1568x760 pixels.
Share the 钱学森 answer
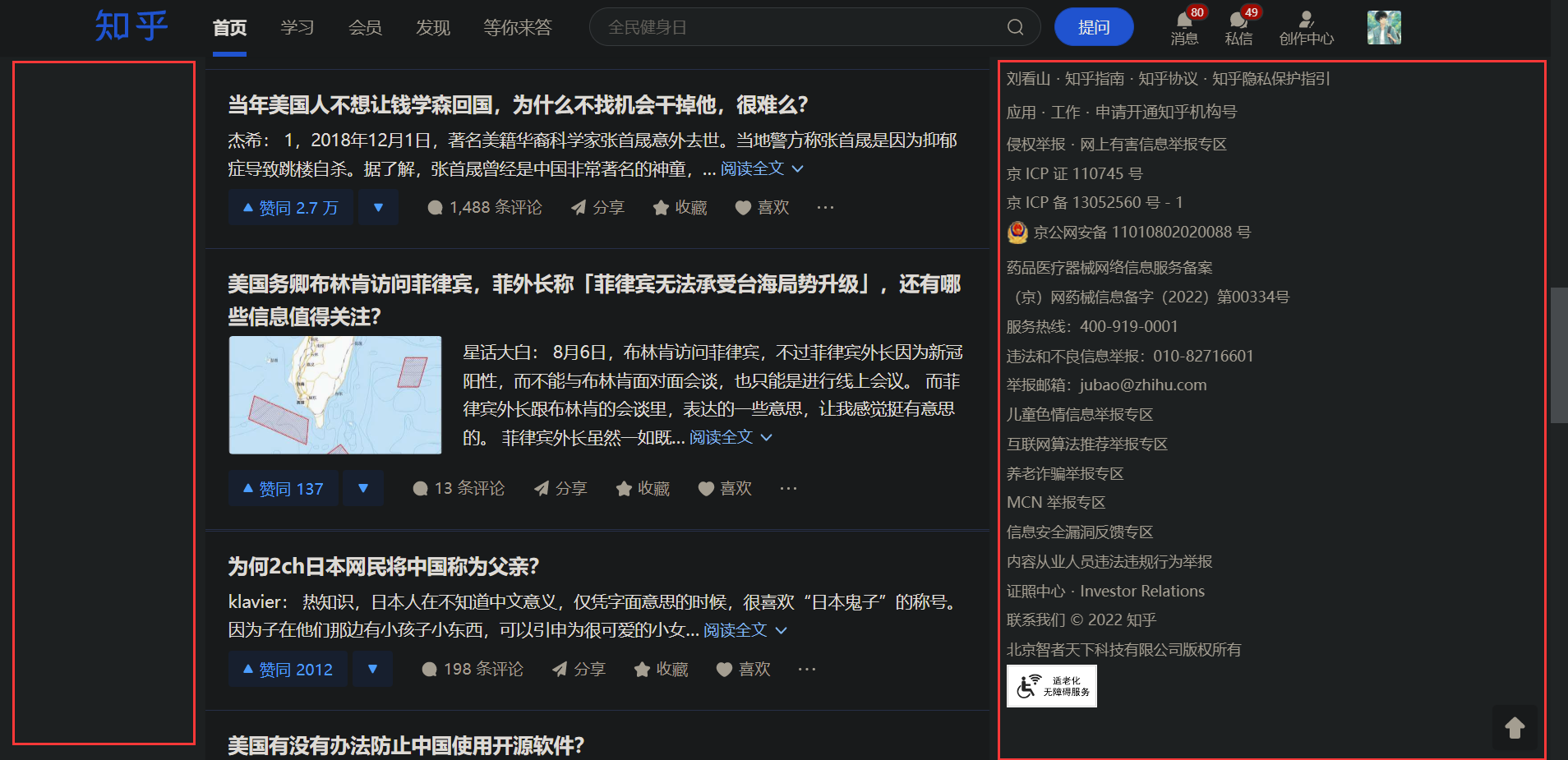click(597, 207)
